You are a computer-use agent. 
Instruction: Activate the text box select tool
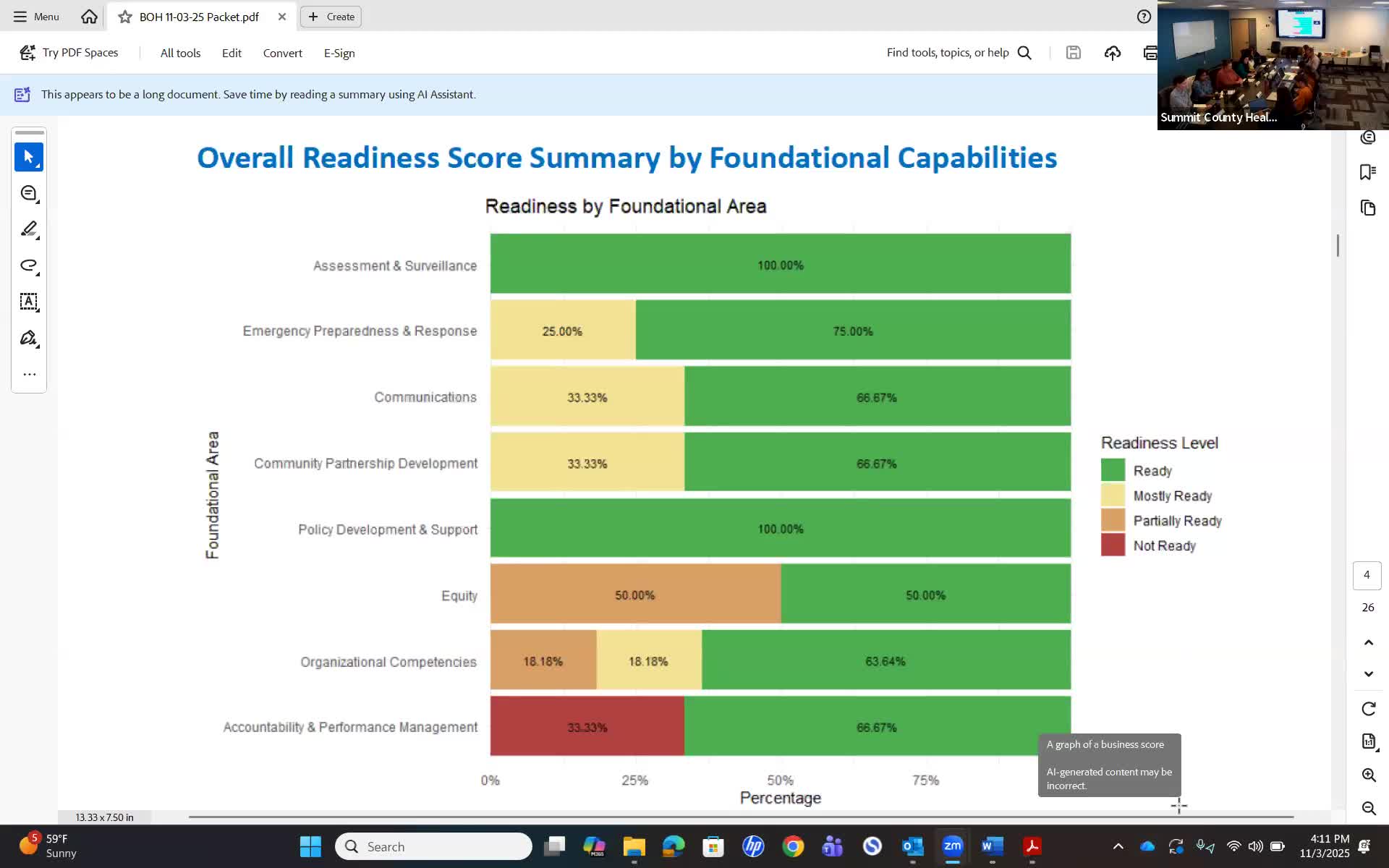[x=29, y=302]
